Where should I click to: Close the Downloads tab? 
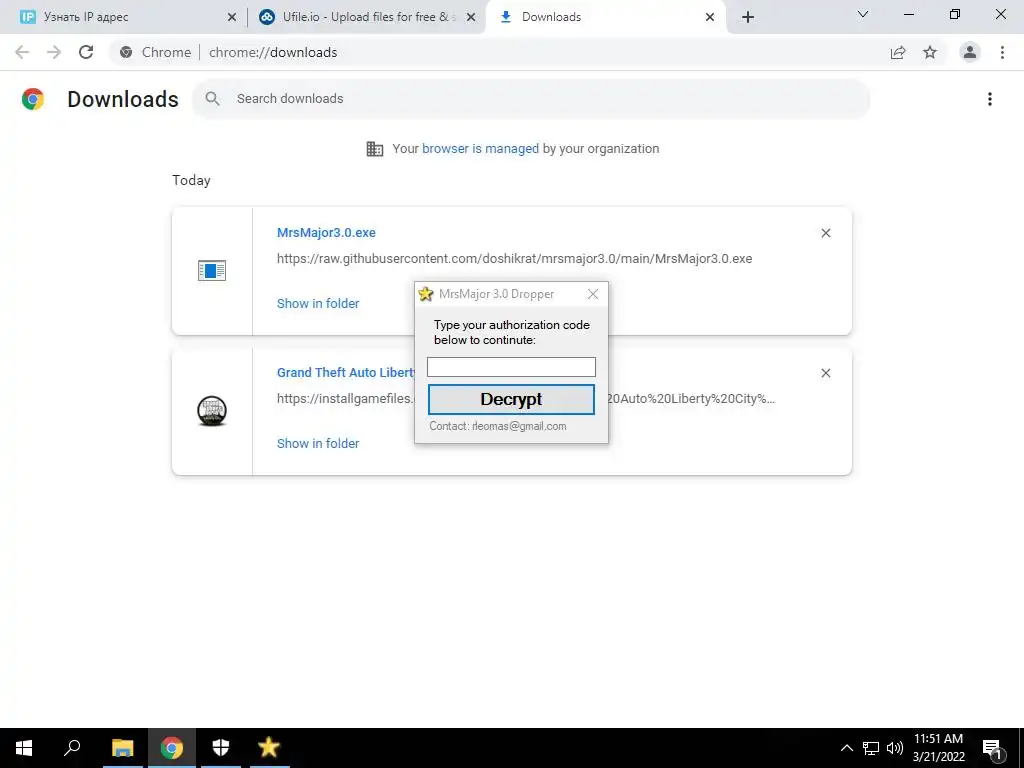(710, 18)
